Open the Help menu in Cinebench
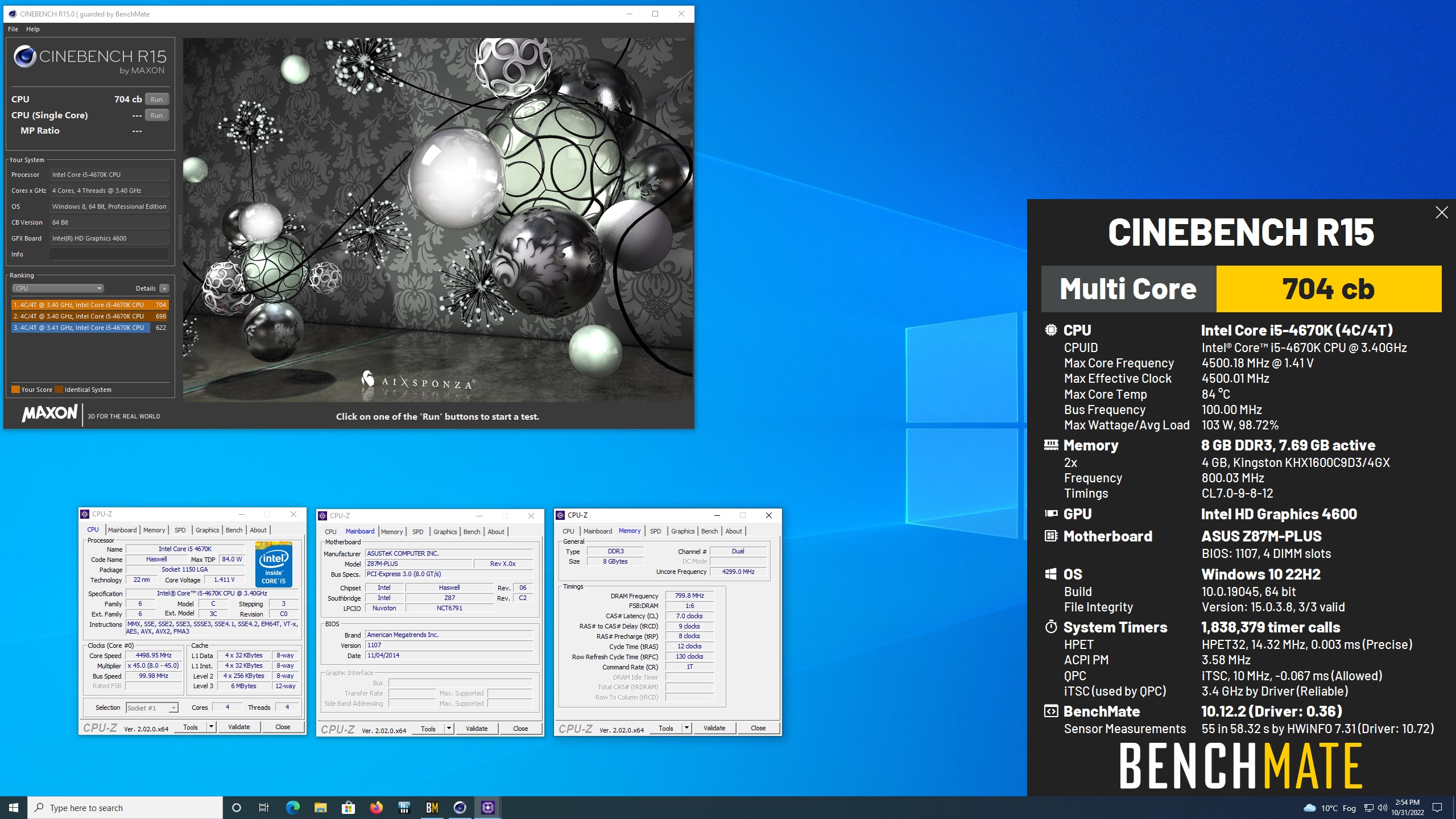This screenshot has height=819, width=1456. pos(33,29)
